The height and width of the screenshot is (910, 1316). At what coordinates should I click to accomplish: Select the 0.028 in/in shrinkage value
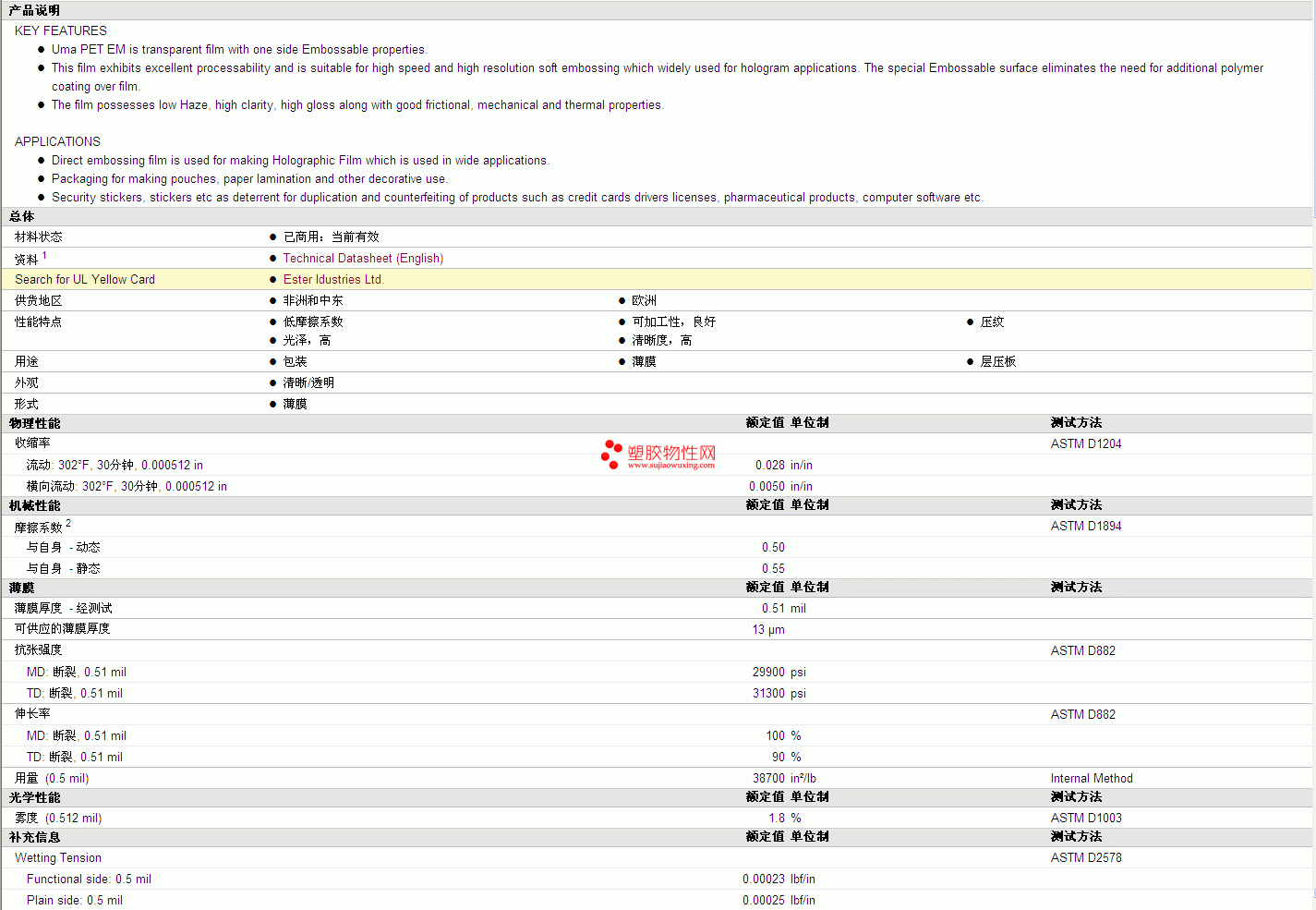[784, 466]
